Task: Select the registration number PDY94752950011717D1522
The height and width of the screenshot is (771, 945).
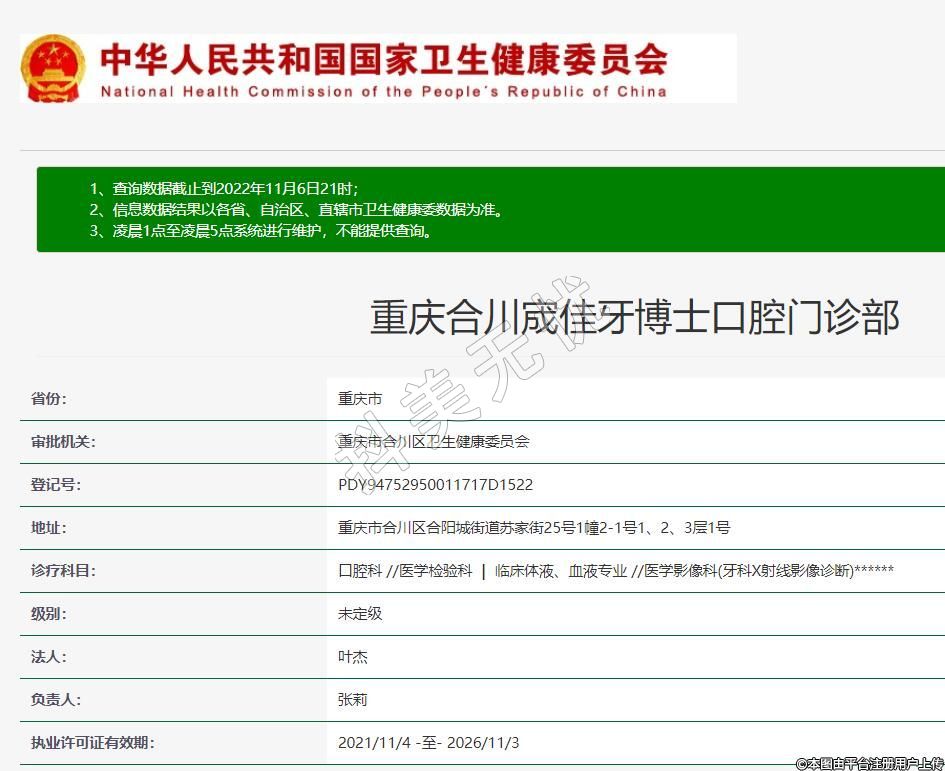Action: [435, 484]
